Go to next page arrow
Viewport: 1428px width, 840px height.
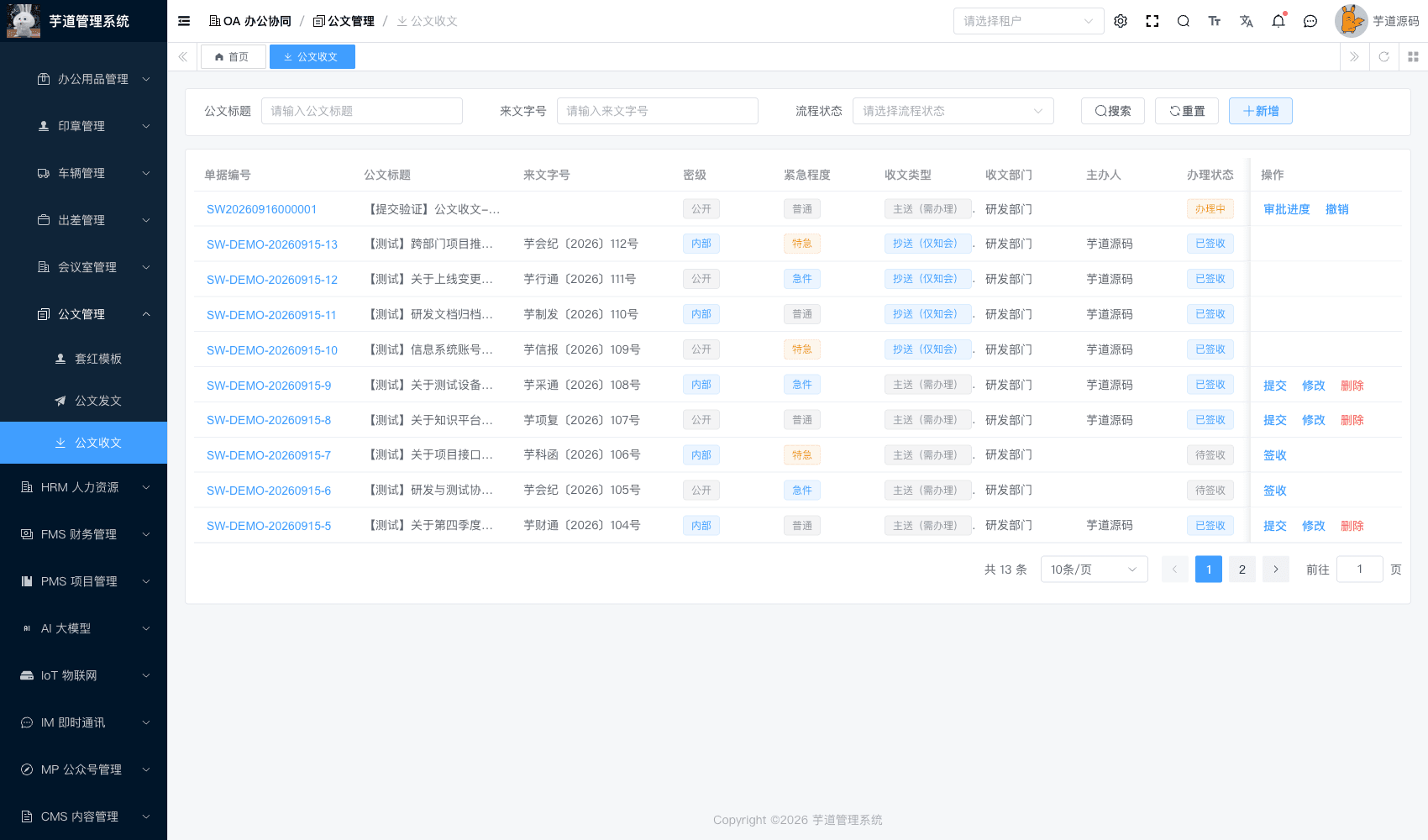click(1275, 570)
